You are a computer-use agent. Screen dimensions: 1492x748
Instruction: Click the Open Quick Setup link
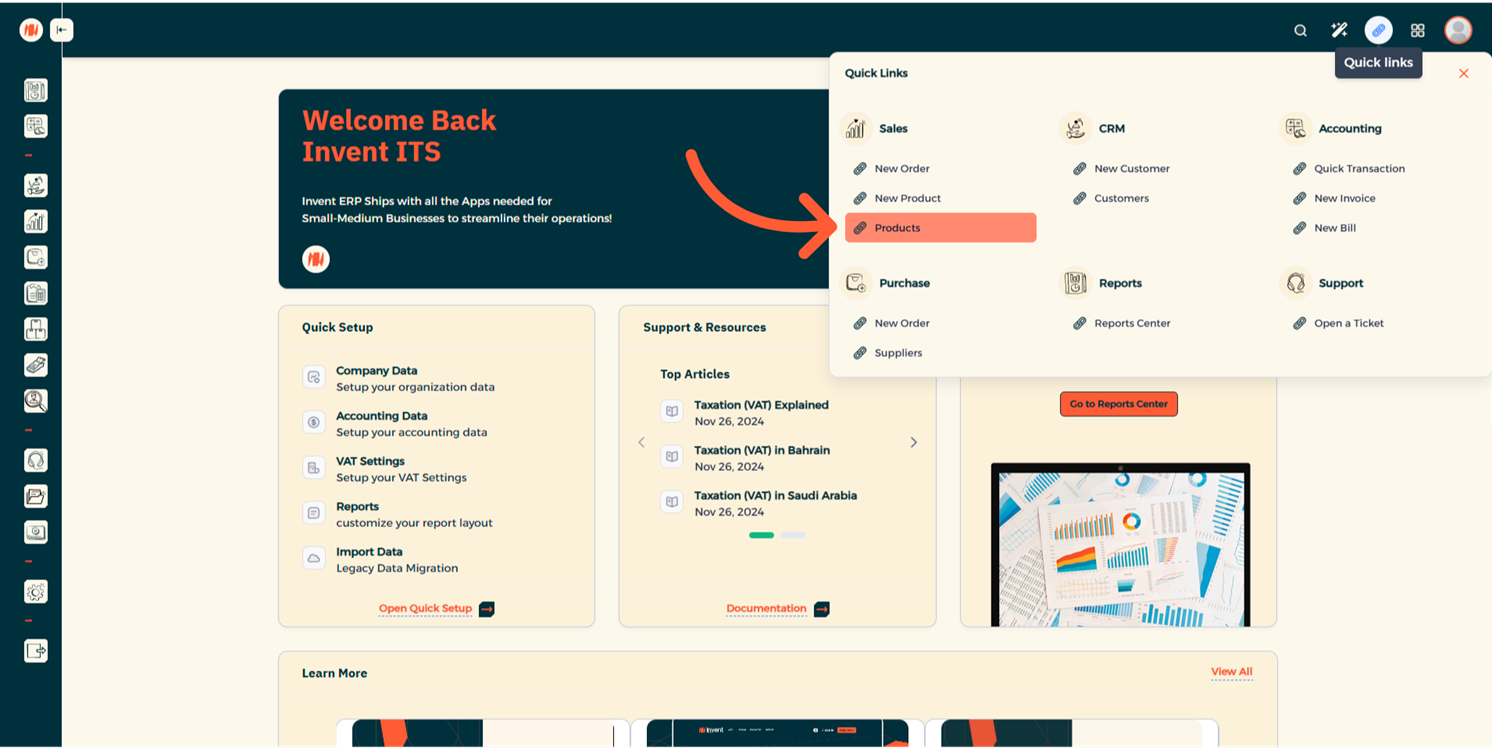coord(425,608)
